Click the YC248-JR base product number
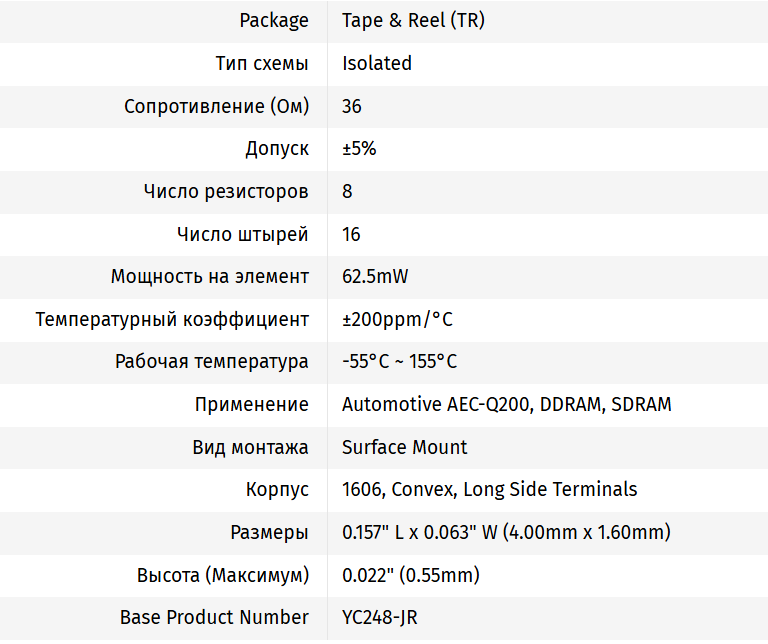Viewport: 768px width, 644px height. click(x=379, y=618)
